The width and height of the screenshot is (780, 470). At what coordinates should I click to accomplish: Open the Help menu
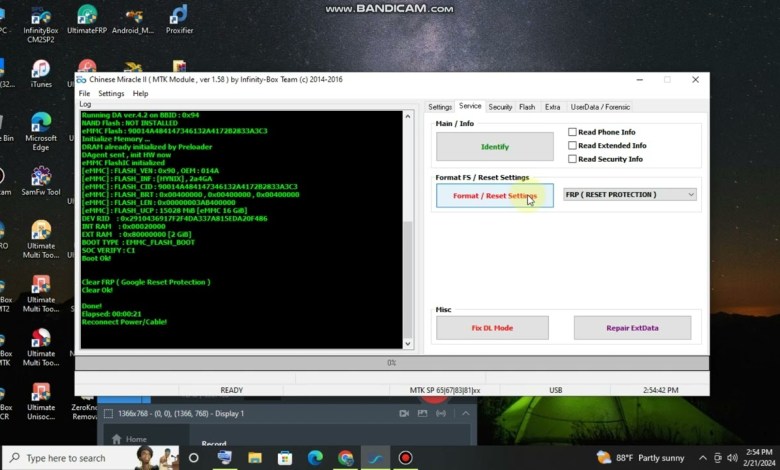pos(140,94)
